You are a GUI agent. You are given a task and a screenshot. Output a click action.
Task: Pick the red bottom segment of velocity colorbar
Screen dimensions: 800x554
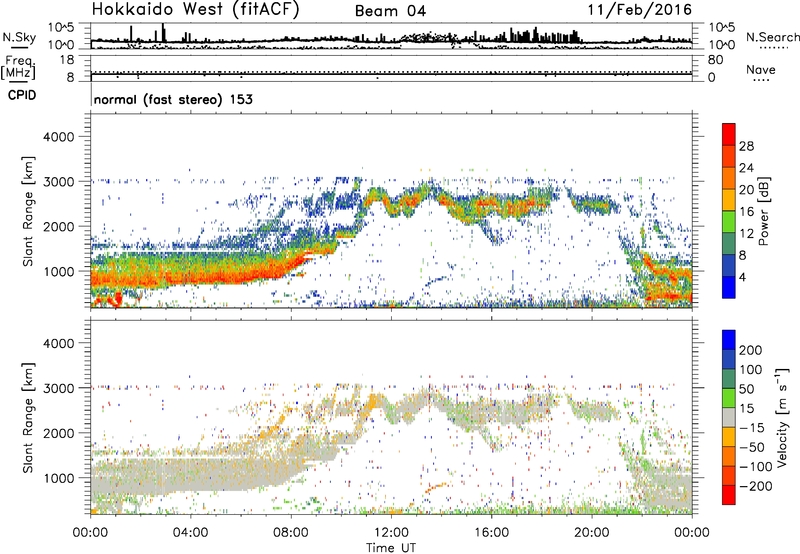pyautogui.click(x=729, y=495)
